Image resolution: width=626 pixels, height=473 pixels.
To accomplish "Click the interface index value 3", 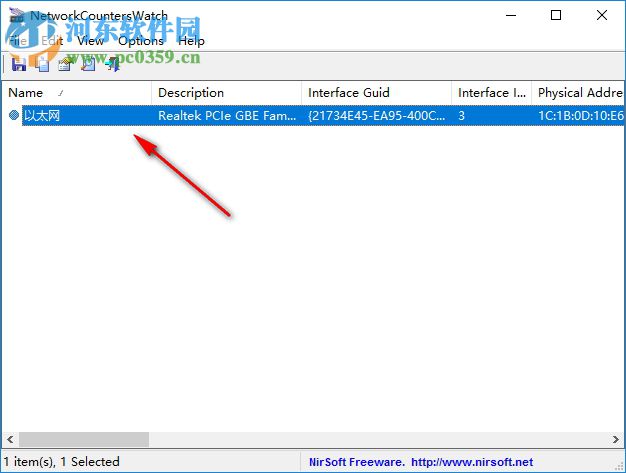I will click(462, 116).
